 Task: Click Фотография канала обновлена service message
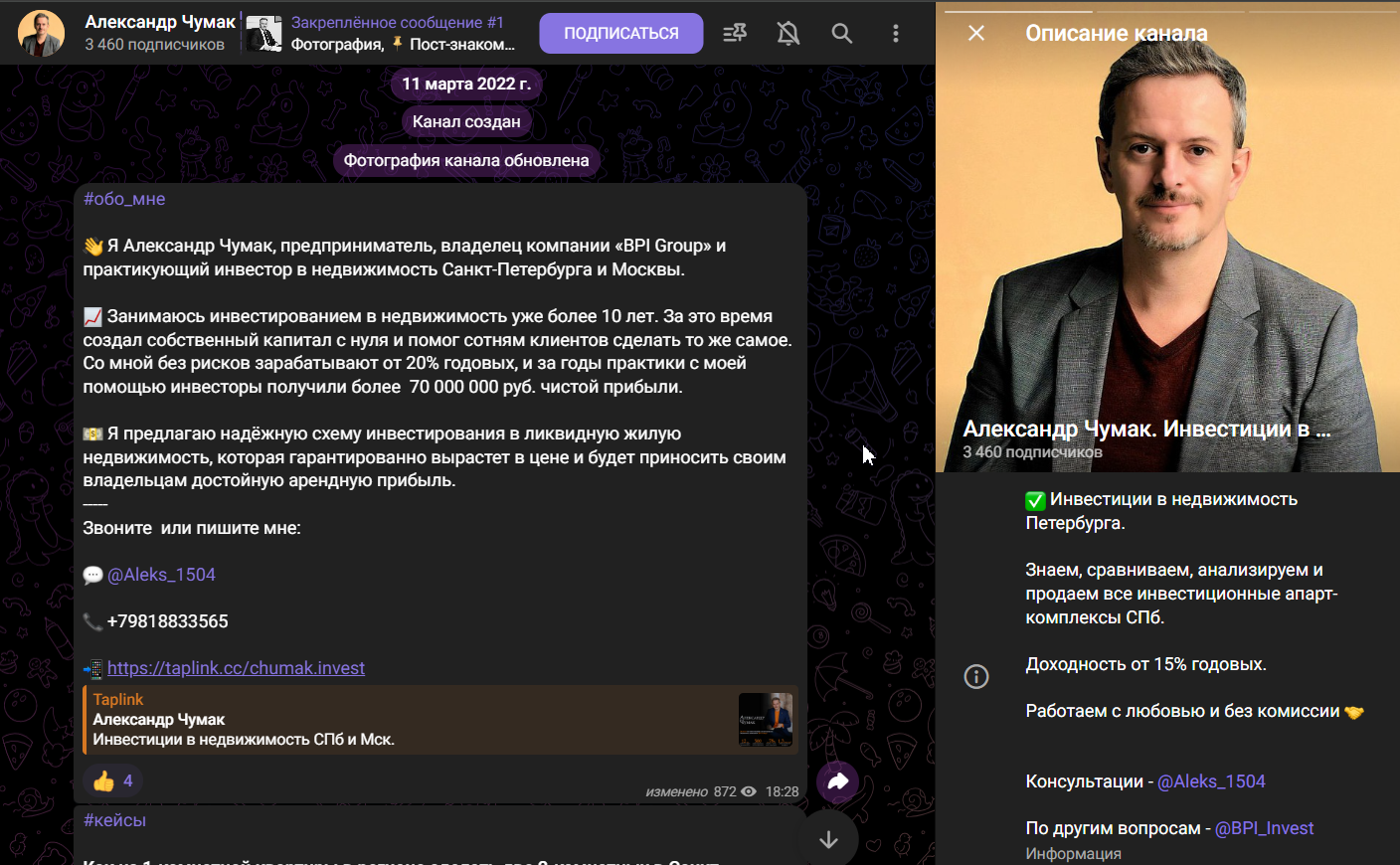pos(466,160)
